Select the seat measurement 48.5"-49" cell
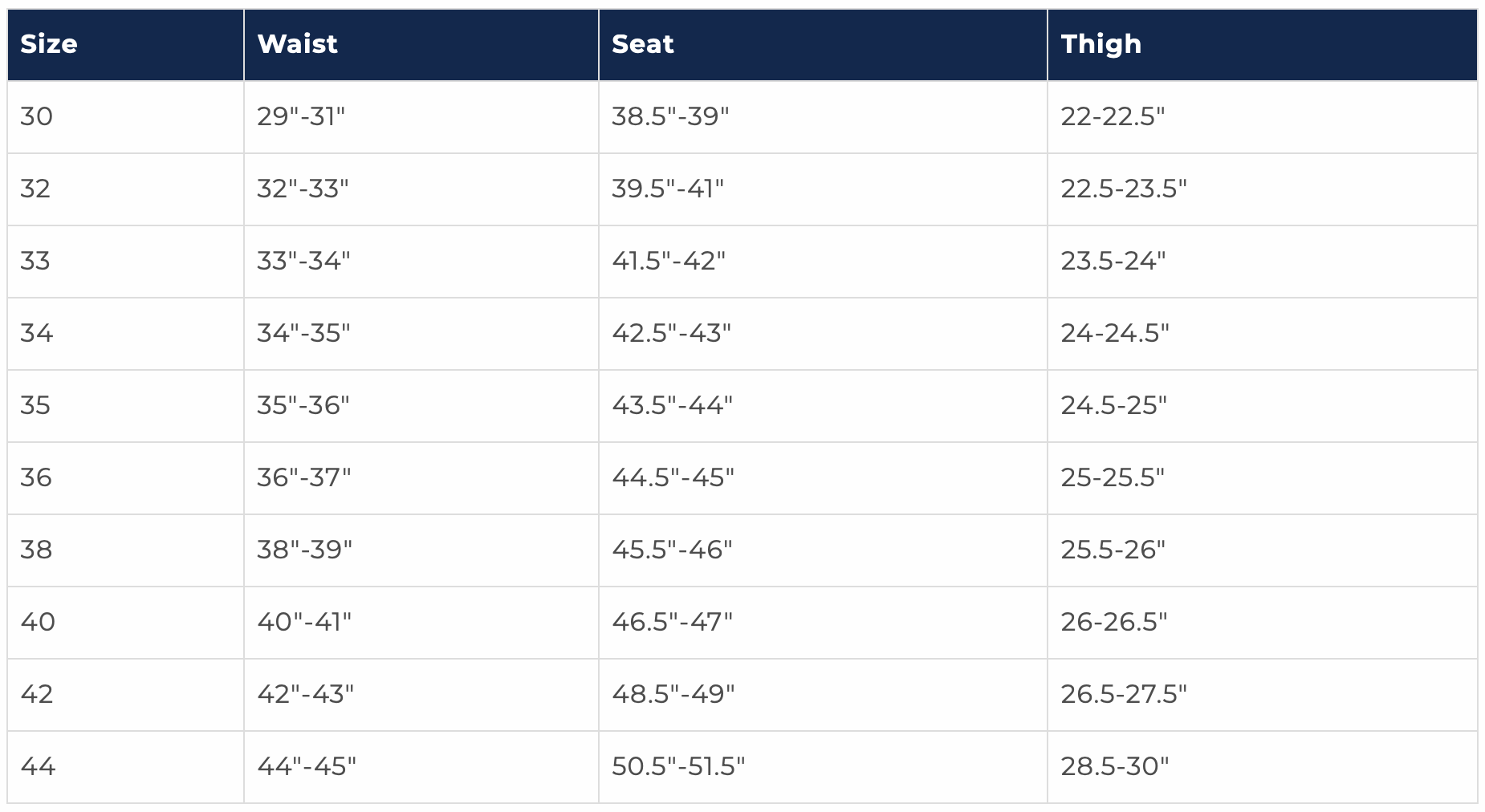Viewport: 1485px width, 812px height. (673, 695)
